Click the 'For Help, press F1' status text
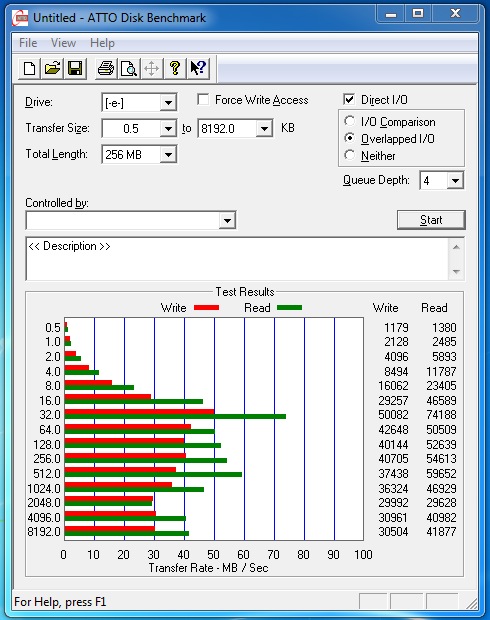 point(60,602)
